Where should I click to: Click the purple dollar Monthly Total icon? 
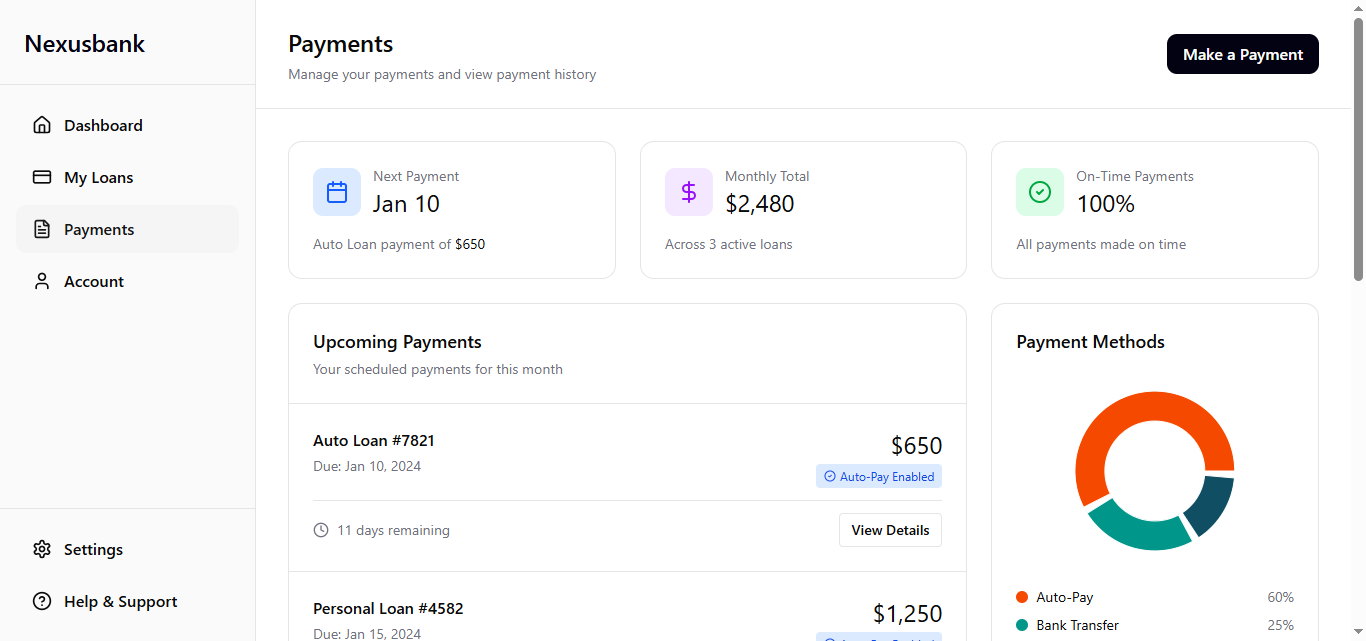click(689, 192)
